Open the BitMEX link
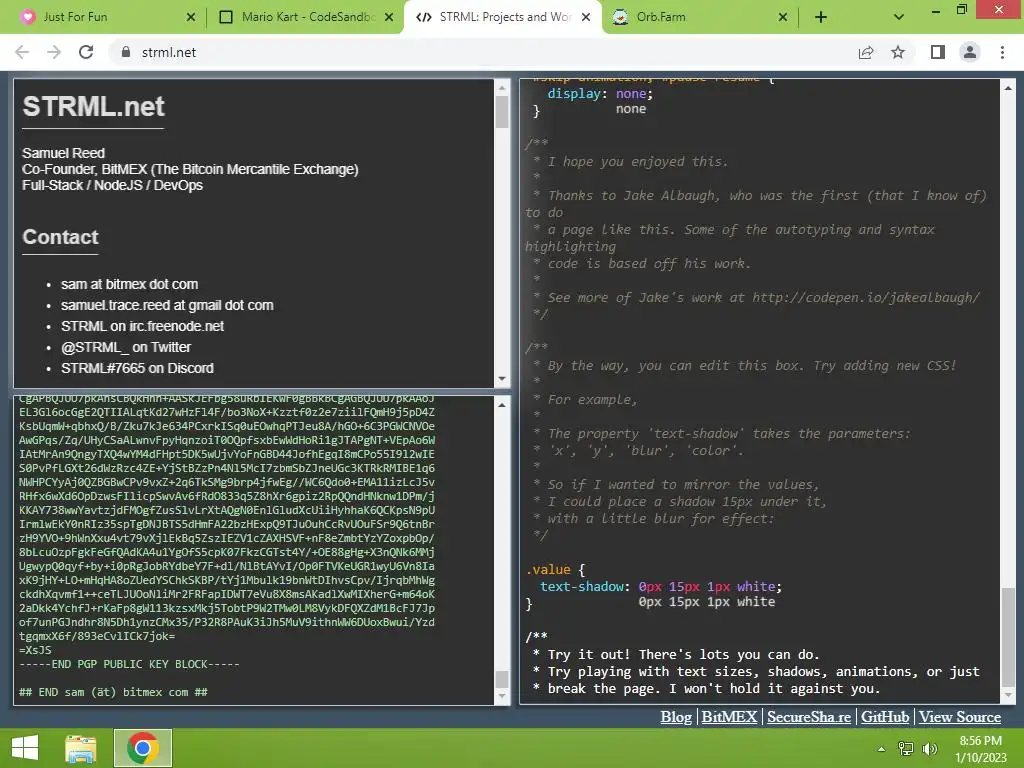Image resolution: width=1024 pixels, height=768 pixels. click(x=729, y=716)
